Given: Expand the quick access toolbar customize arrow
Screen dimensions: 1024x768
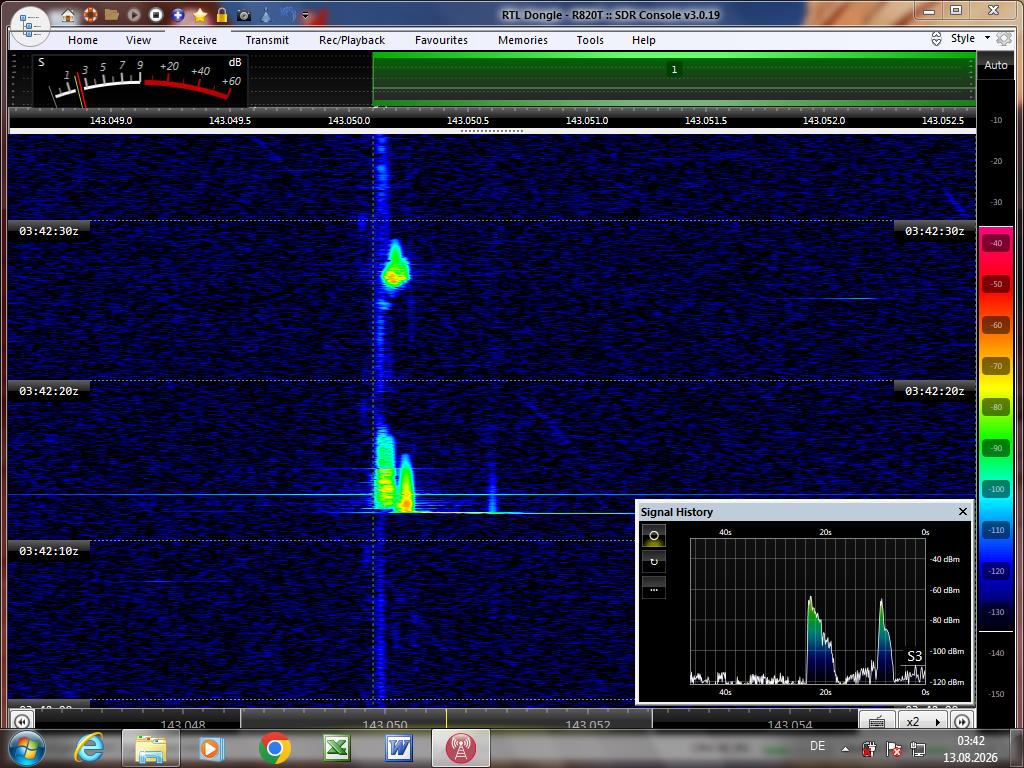Looking at the screenshot, I should [305, 15].
